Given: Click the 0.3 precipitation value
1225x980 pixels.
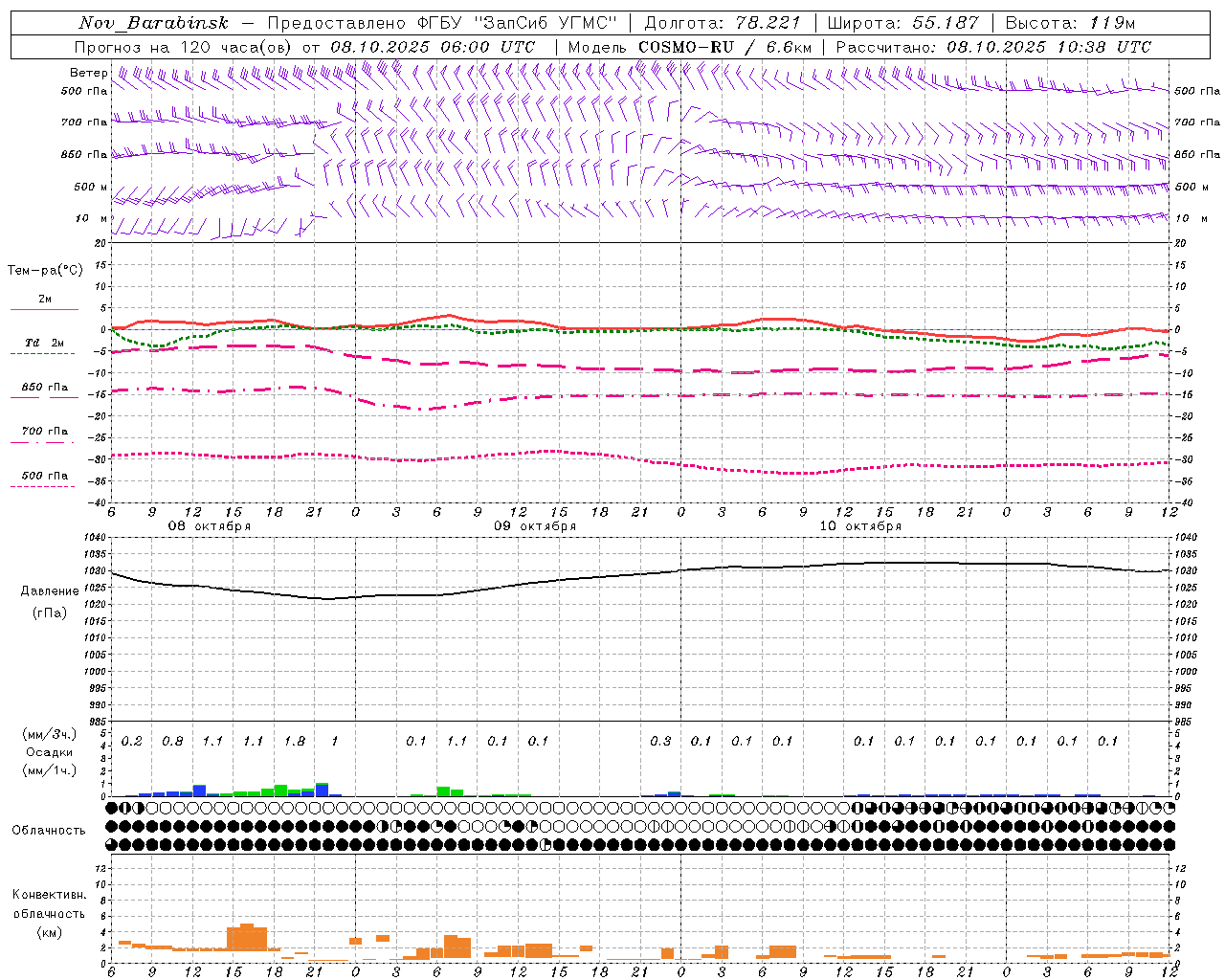Looking at the screenshot, I should tap(660, 742).
